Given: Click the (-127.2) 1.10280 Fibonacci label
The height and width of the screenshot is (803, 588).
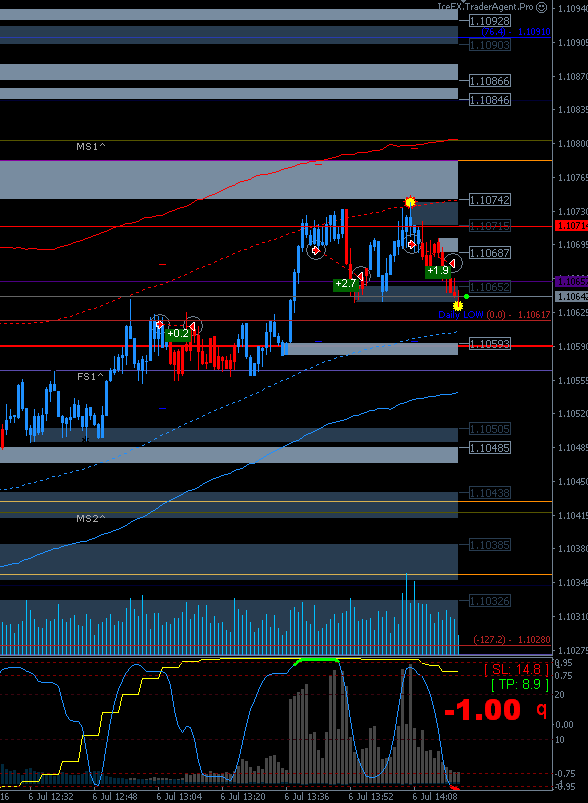Looking at the screenshot, I should pyautogui.click(x=512, y=640).
